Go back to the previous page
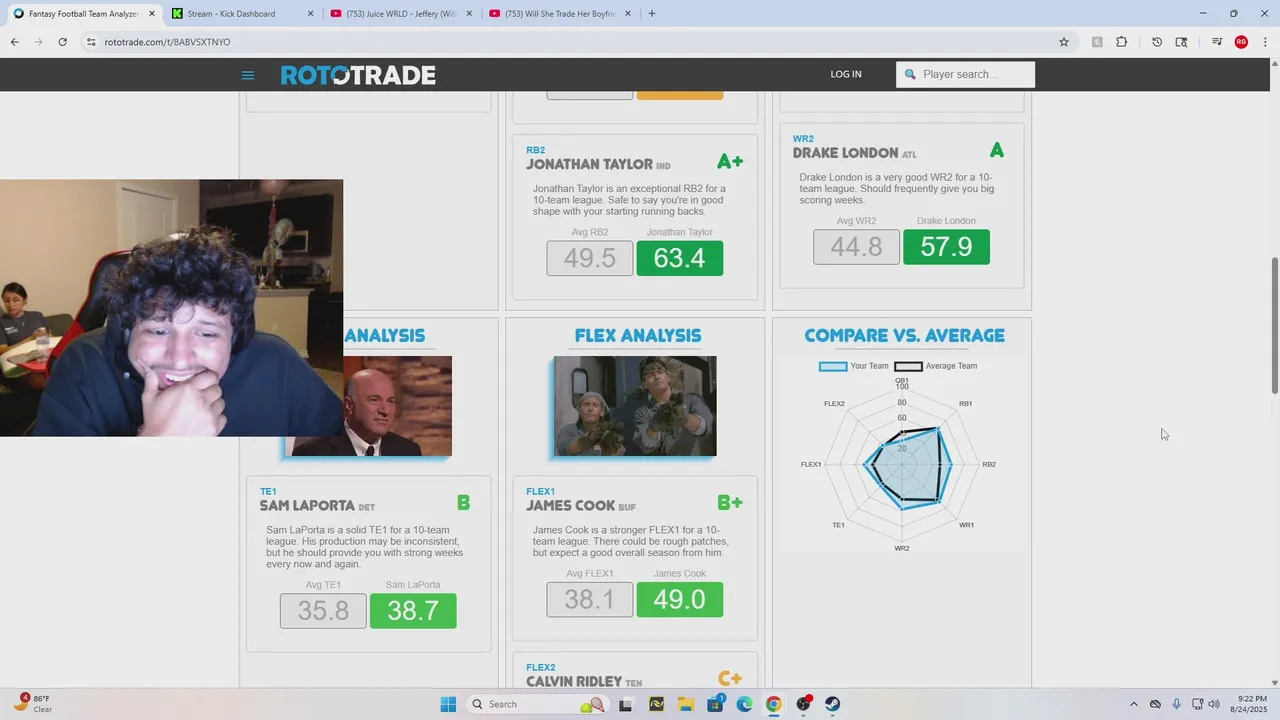1280x720 pixels. click(x=15, y=42)
